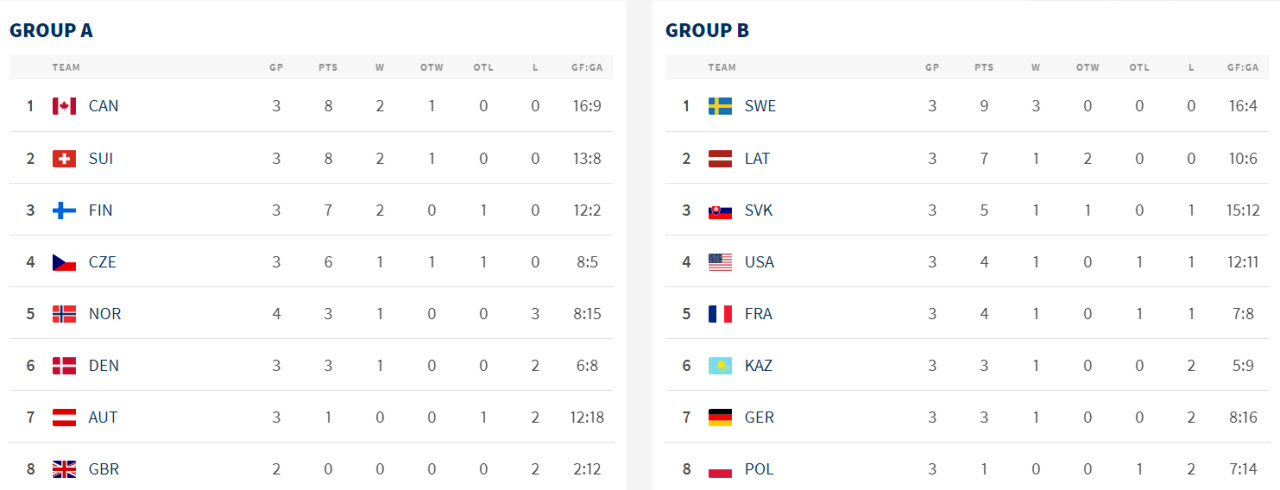Open the SVK team link
1280x490 pixels.
pyautogui.click(x=758, y=210)
